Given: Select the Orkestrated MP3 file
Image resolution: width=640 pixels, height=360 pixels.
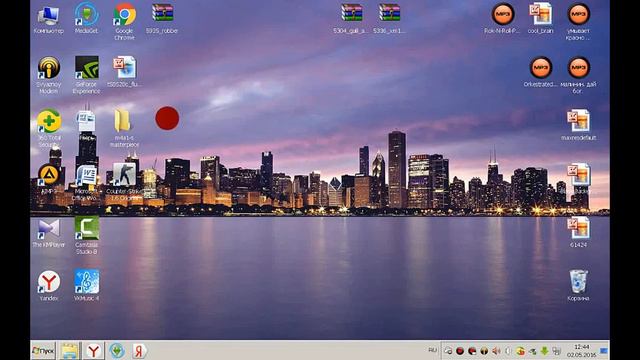Looking at the screenshot, I should coord(540,72).
